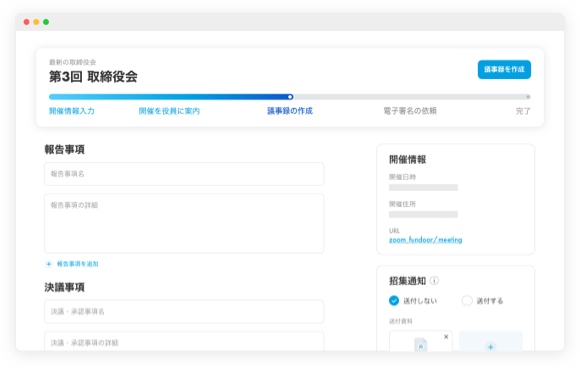Click the 第3回 取締役会 heading
This screenshot has height=368, width=580.
coord(93,77)
